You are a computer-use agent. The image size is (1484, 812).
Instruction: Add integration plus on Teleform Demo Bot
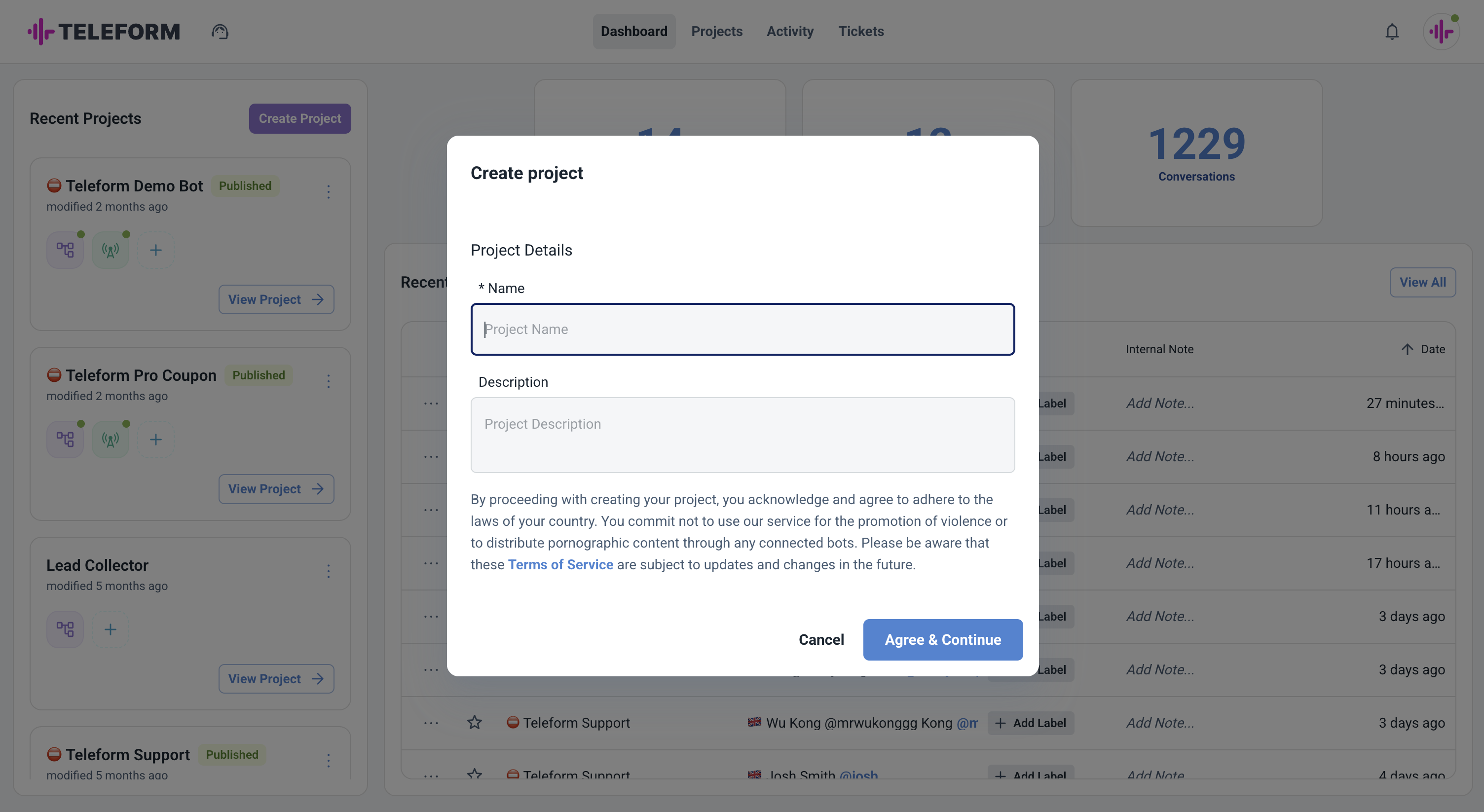coord(155,250)
